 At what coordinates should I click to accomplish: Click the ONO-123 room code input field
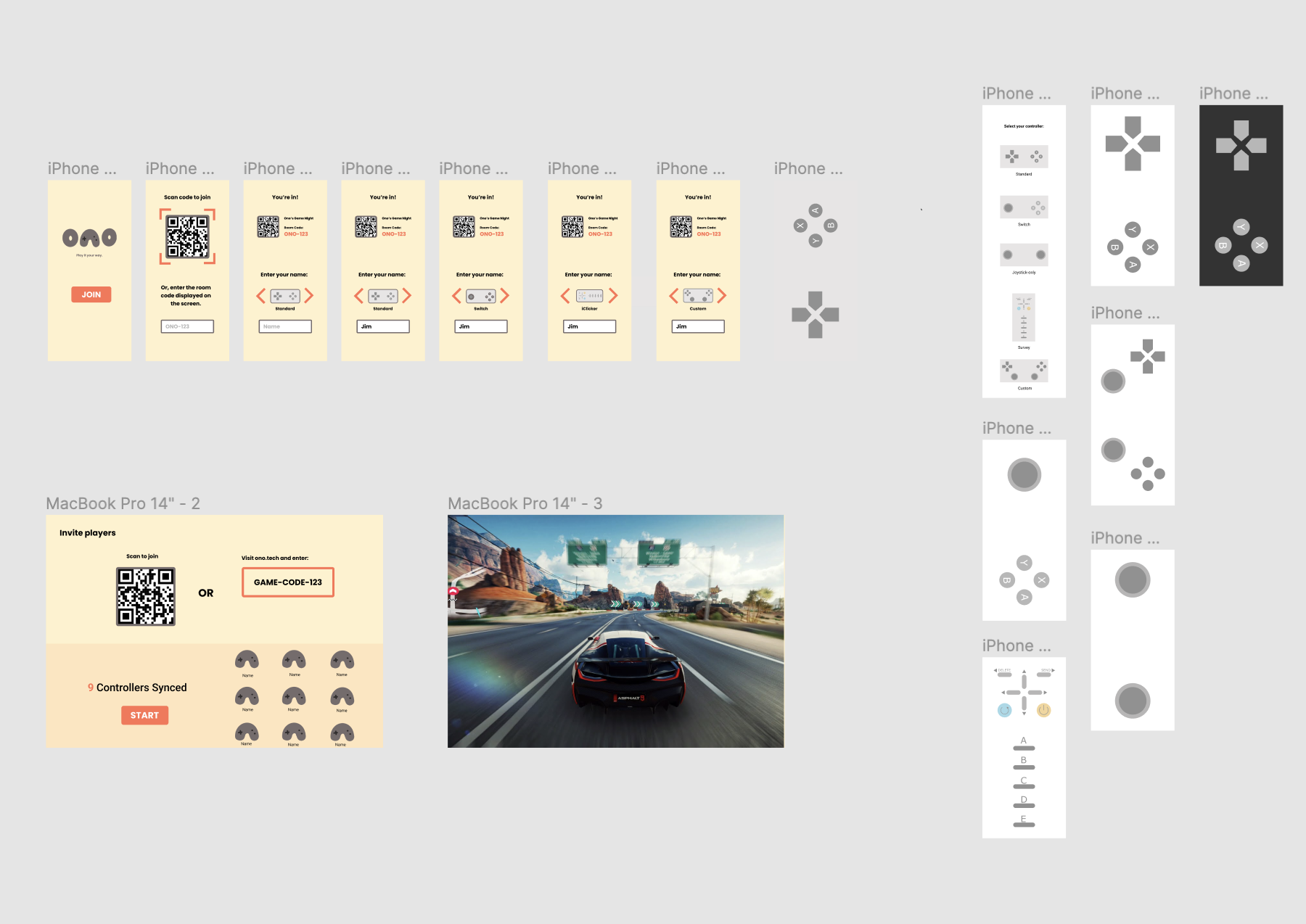pyautogui.click(x=187, y=326)
